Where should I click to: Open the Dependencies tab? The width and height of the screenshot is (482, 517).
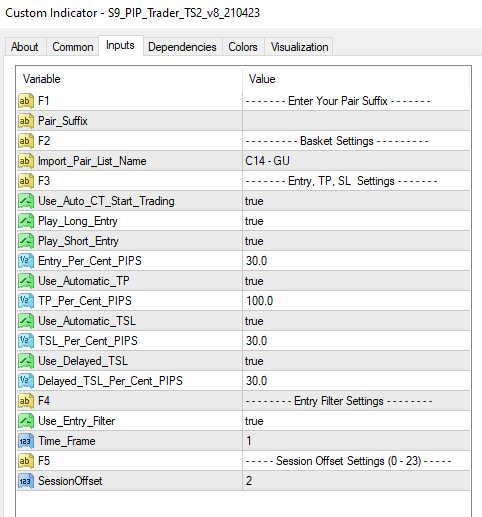point(182,47)
